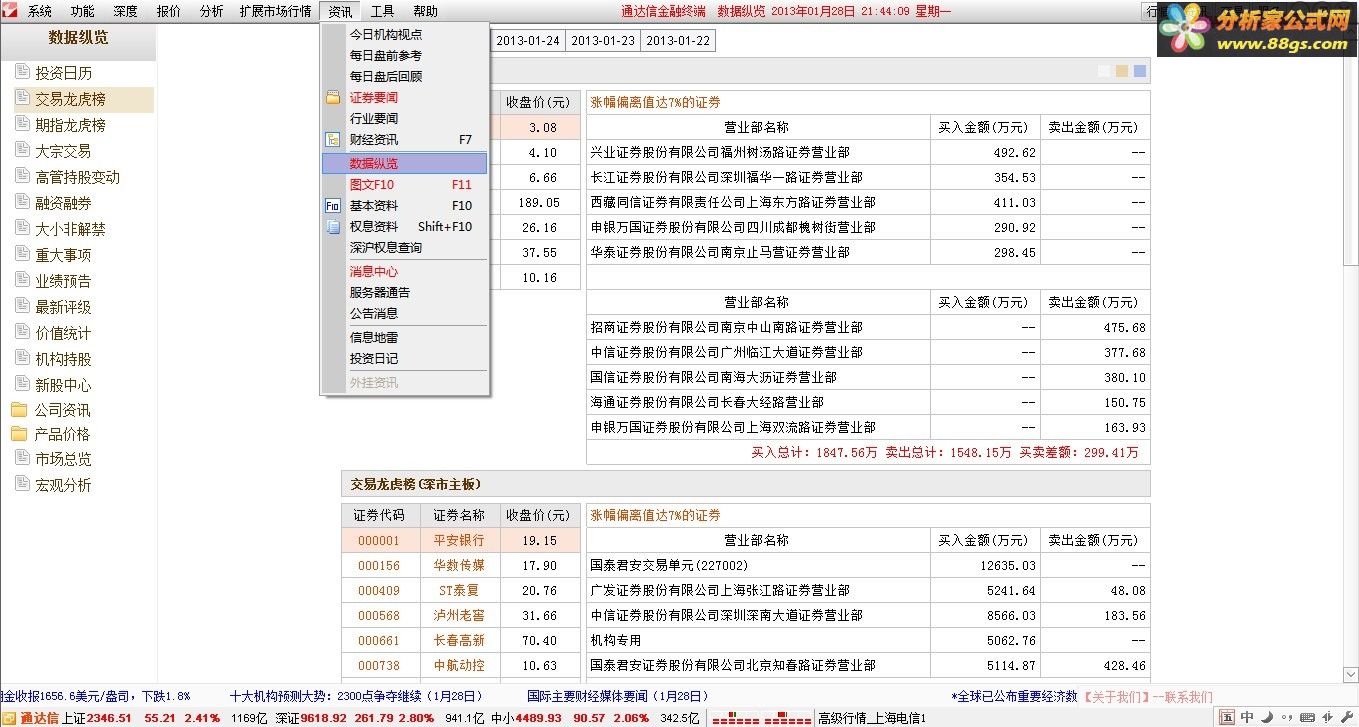Click the page icon beside 大小非解禁

22,229
